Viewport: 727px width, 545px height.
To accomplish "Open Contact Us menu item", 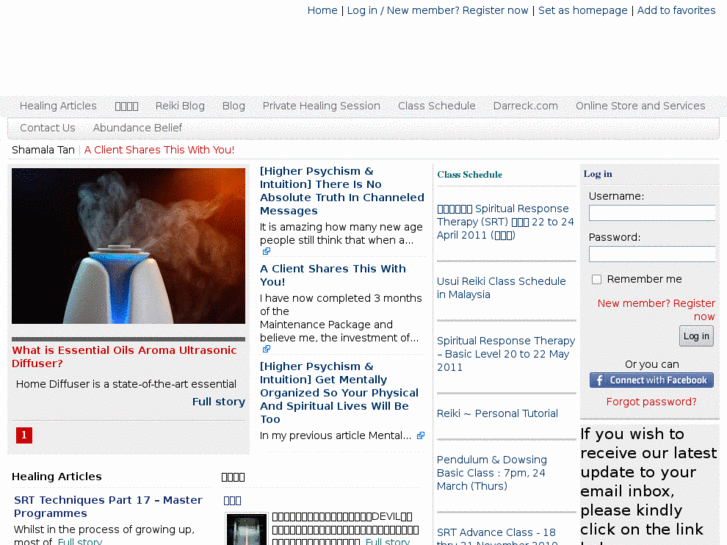I will [47, 128].
